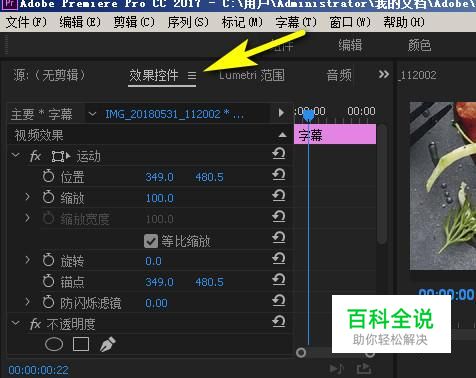This screenshot has height=378, width=476.
Task: Open the 文件(F) menu
Action: click(26, 22)
